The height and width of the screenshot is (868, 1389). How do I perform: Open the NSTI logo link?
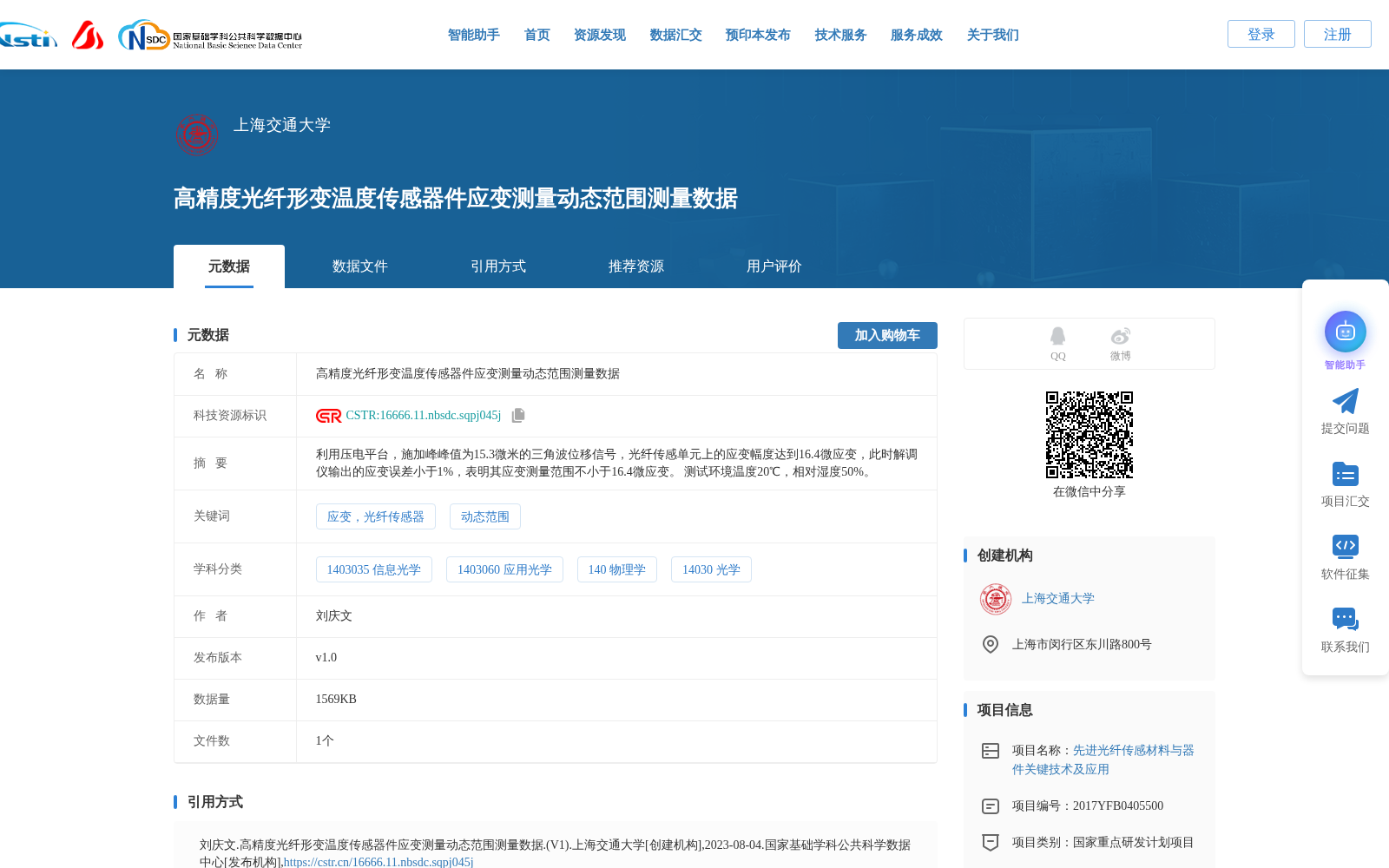pyautogui.click(x=28, y=36)
